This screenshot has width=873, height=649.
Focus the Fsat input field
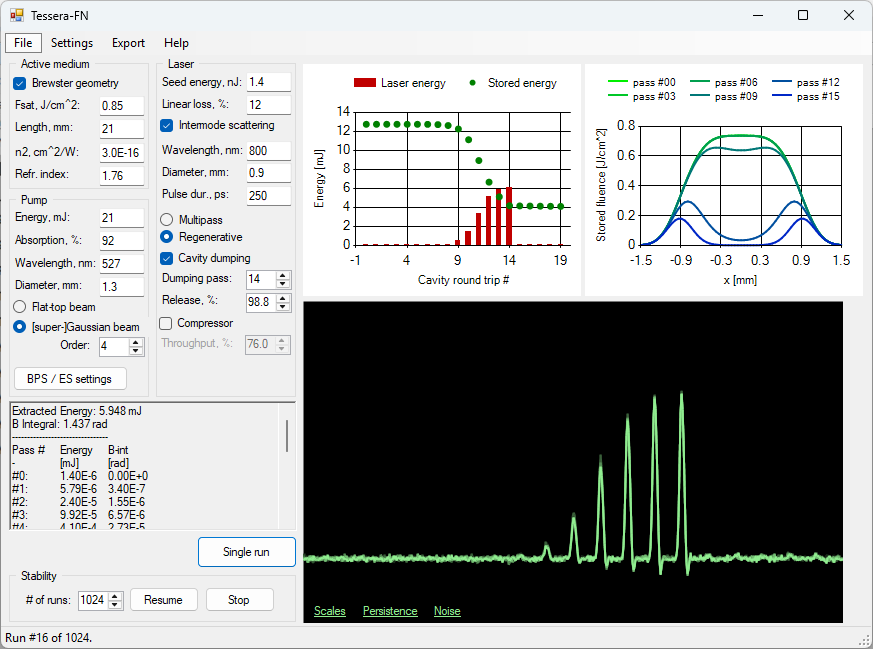122,106
